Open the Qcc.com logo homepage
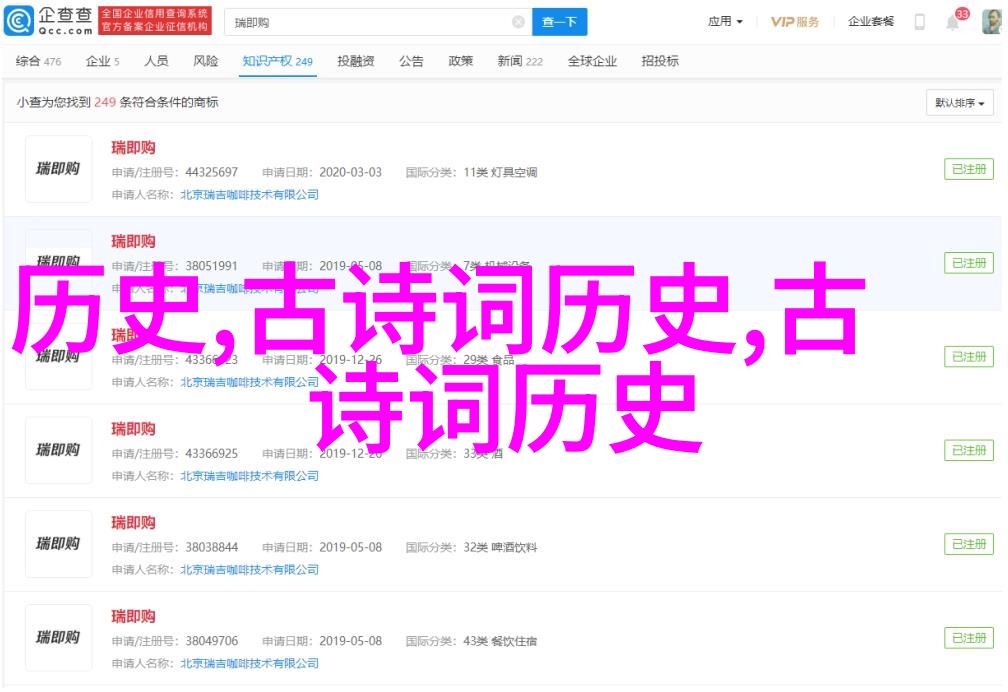 49,21
